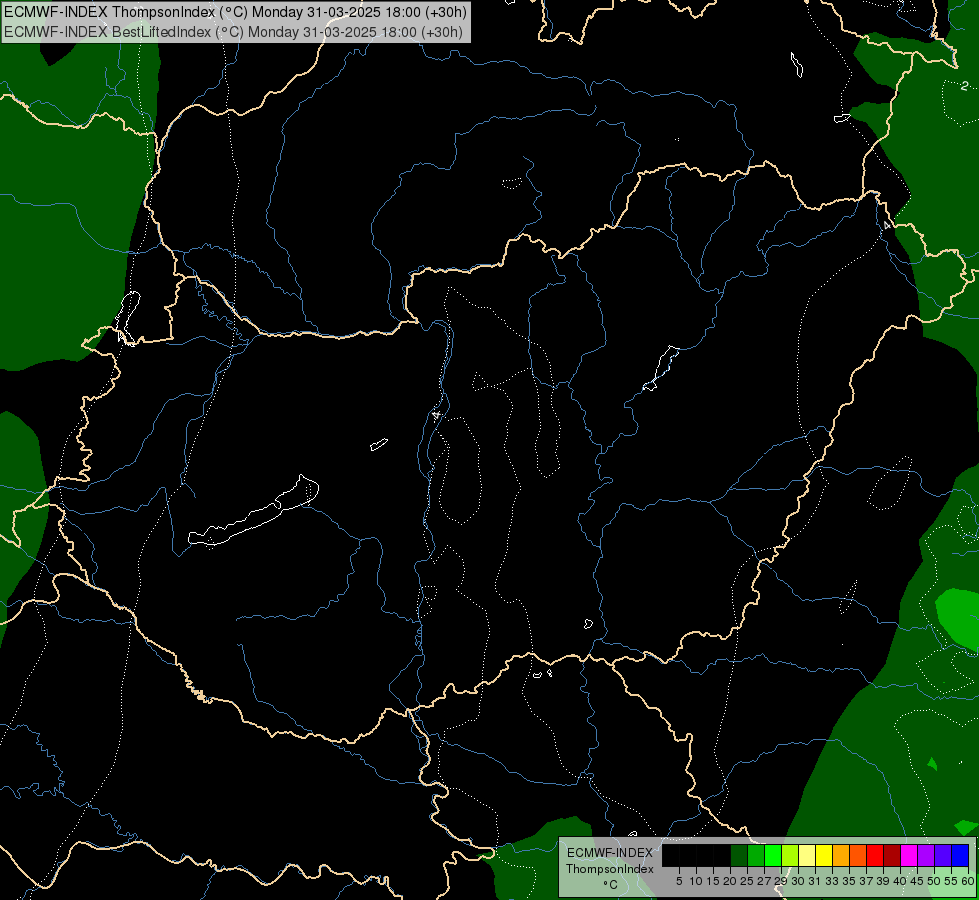
Task: Click the legend tick value 50
Action: (934, 881)
